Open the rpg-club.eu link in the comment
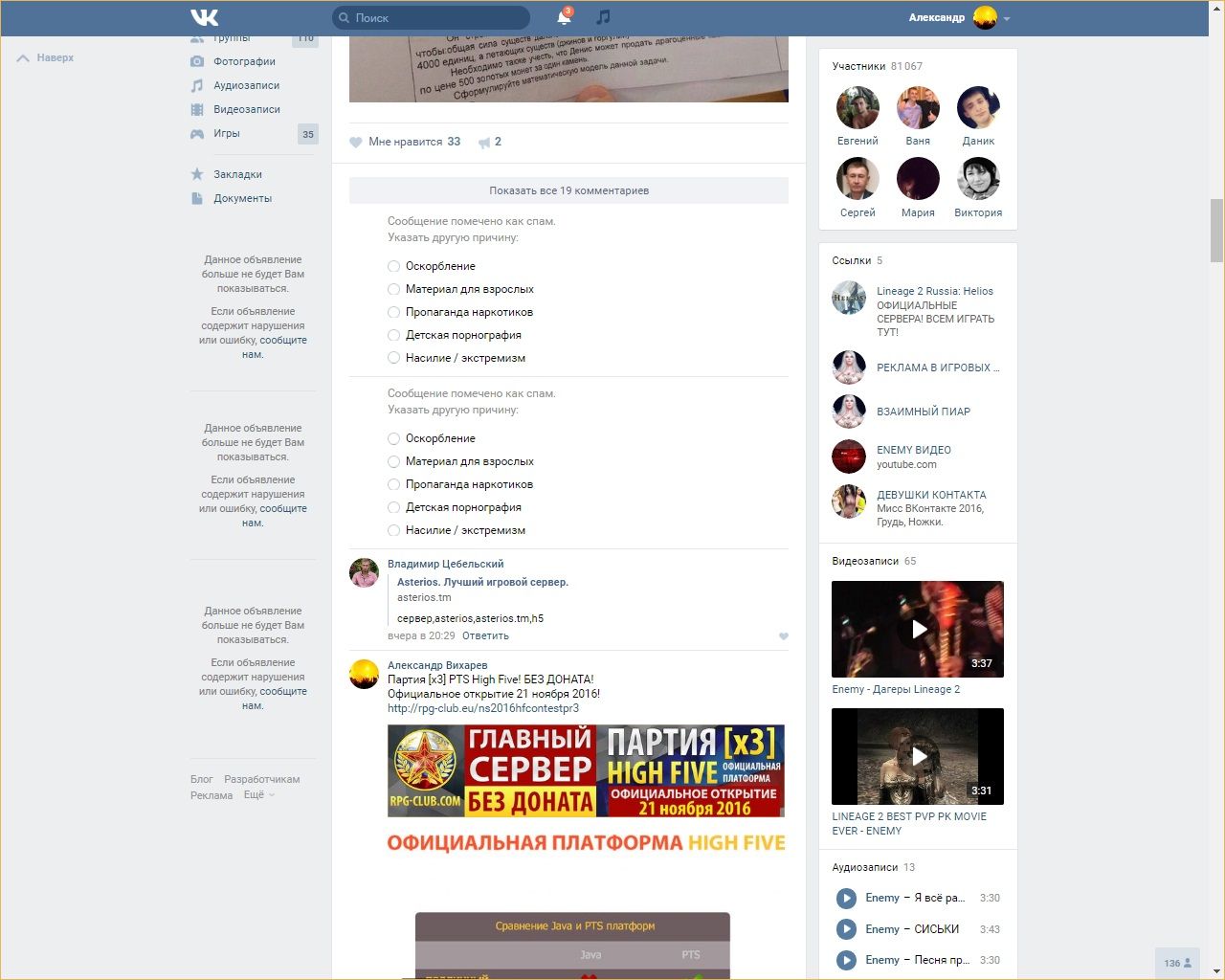The height and width of the screenshot is (980, 1225). click(x=483, y=708)
